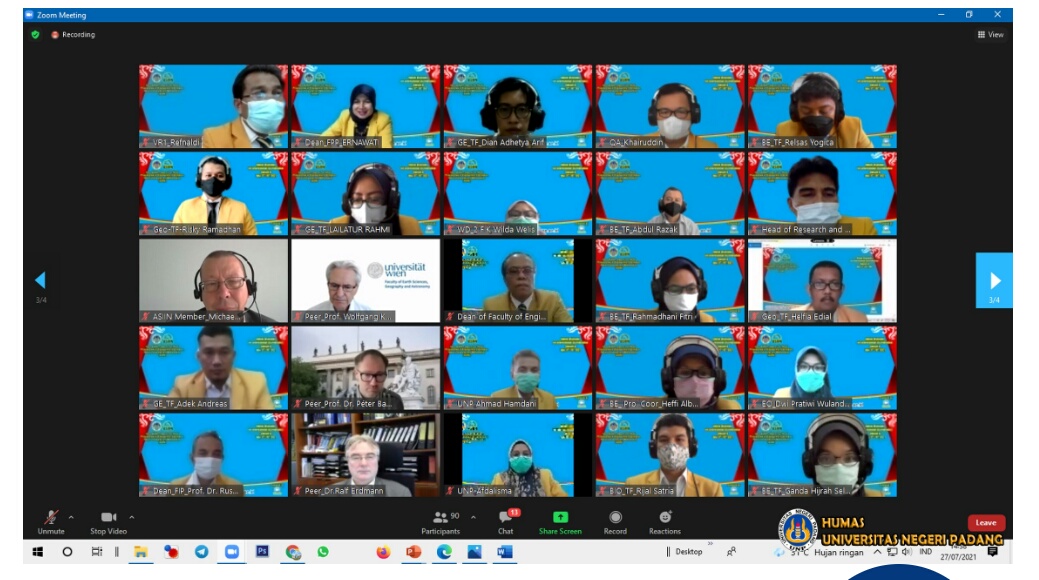Toggle Stop Video camera button
The width and height of the screenshot is (1039, 580).
coord(108,518)
